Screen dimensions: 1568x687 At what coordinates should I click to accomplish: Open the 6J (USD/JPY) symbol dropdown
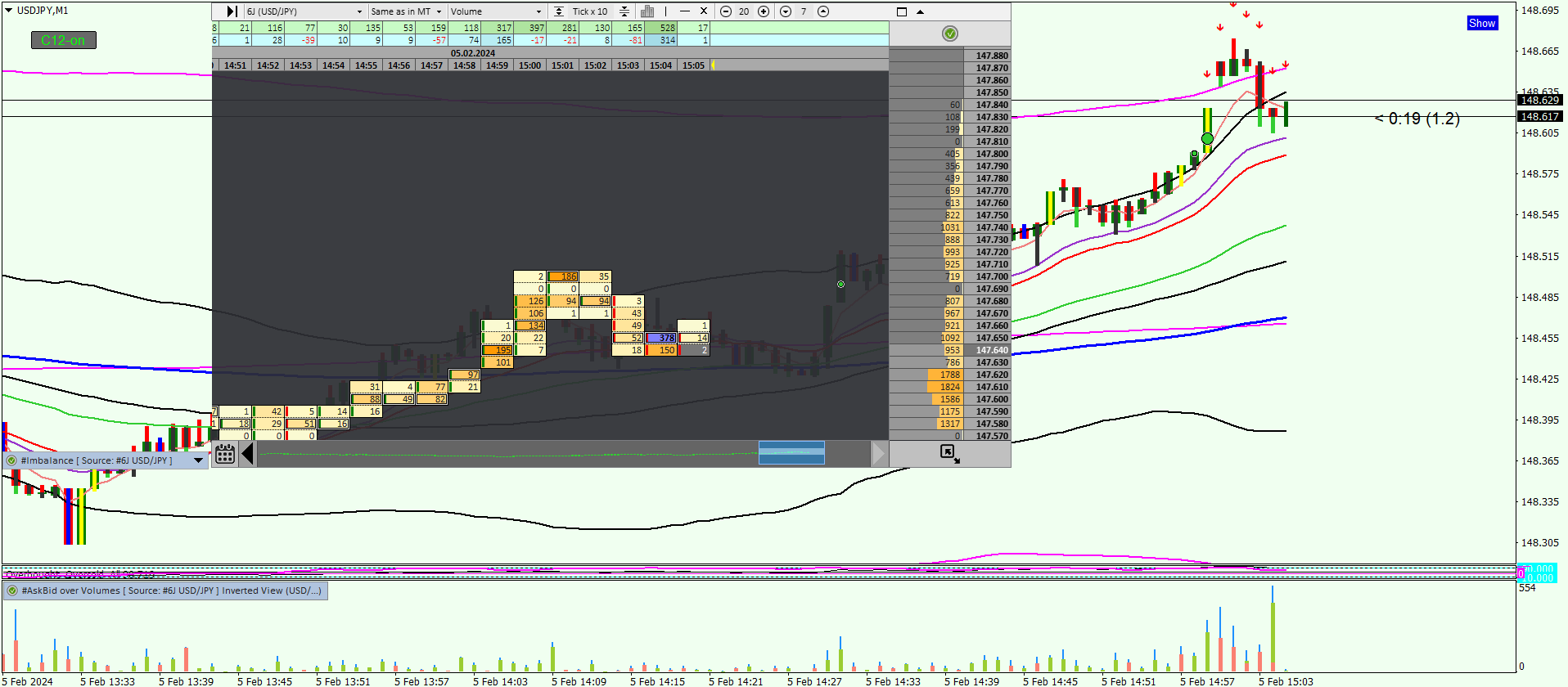pyautogui.click(x=304, y=11)
